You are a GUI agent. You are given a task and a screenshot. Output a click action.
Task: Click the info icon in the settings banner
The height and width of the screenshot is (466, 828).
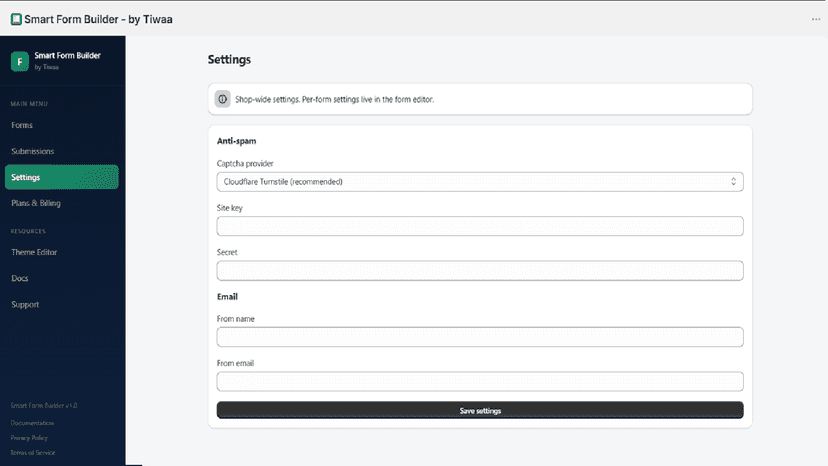click(x=222, y=99)
